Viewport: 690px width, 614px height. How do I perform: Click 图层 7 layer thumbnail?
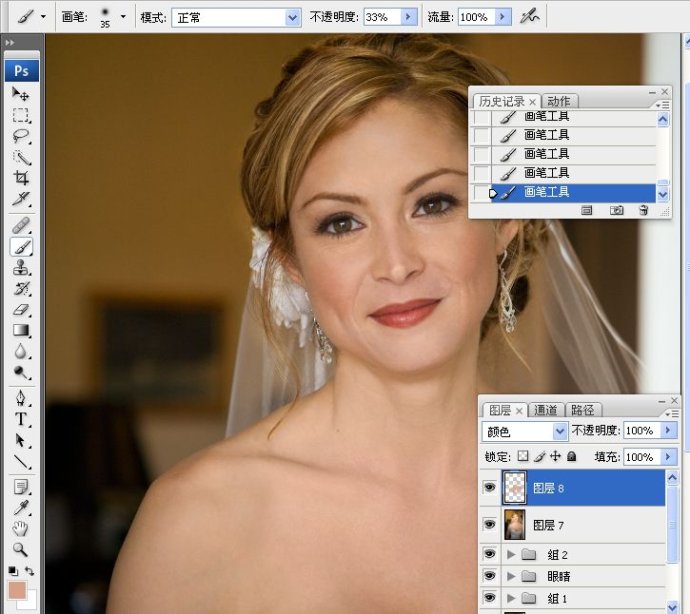click(514, 524)
